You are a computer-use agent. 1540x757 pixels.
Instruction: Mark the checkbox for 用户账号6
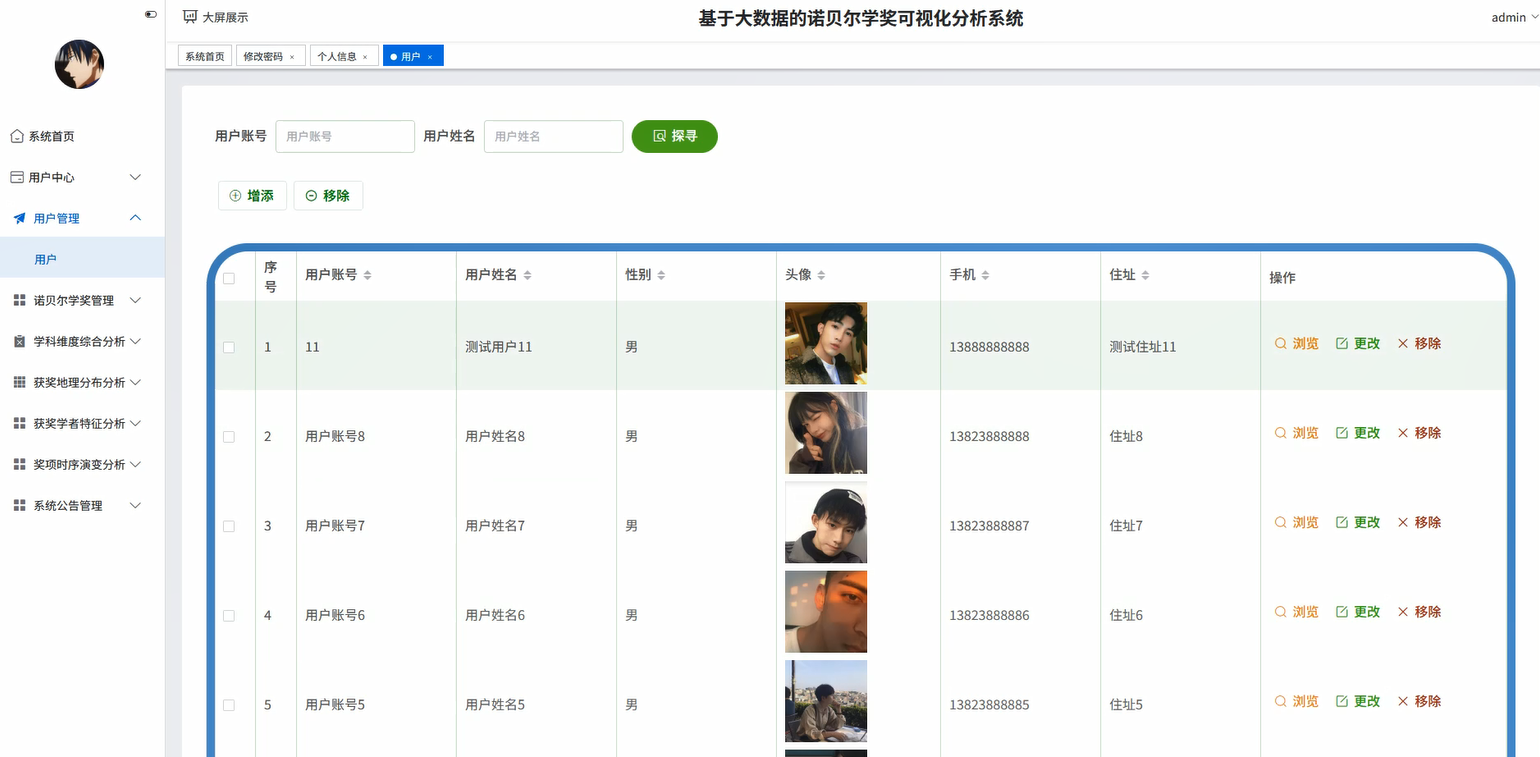229,615
